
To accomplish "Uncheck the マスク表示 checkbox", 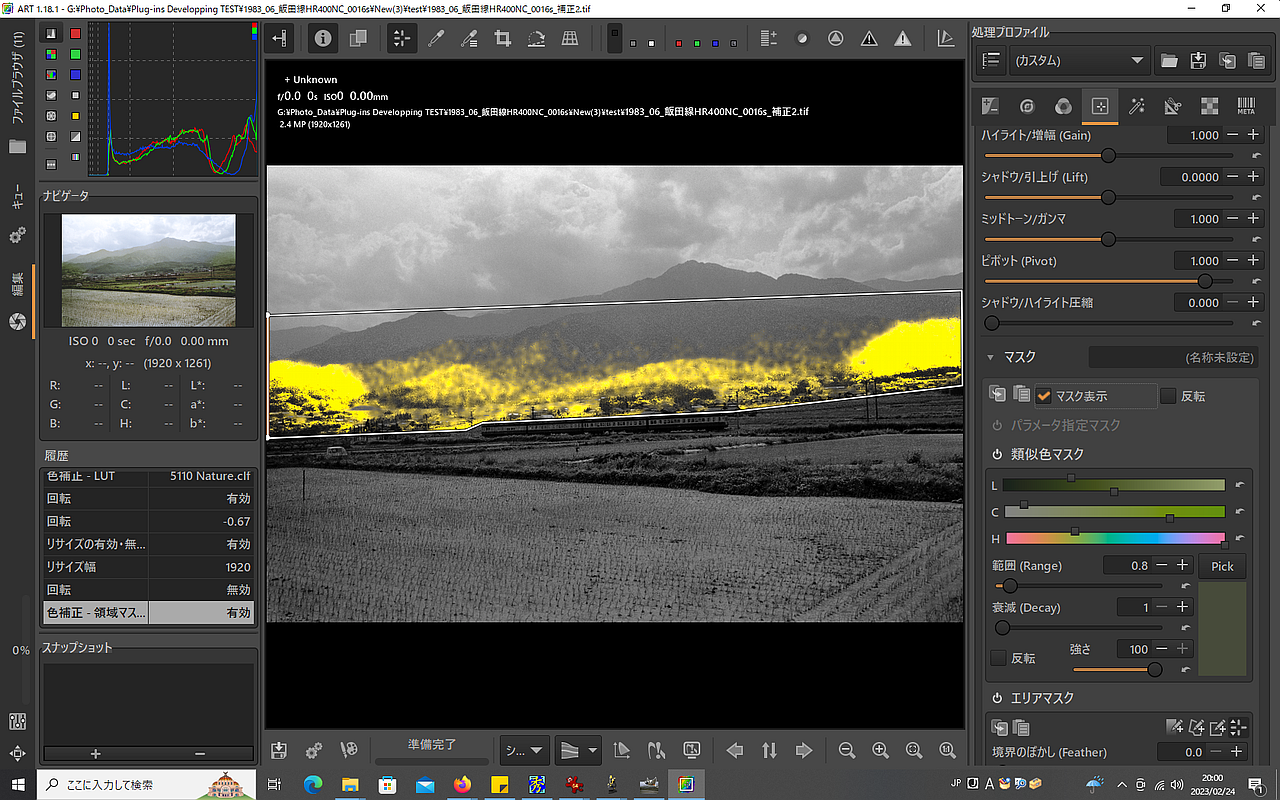I will click(x=1044, y=396).
